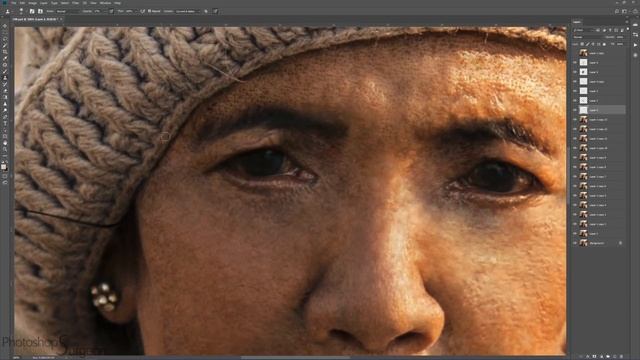
Task: Toggle the Clone Source panel icon
Action: (x=40, y=11)
